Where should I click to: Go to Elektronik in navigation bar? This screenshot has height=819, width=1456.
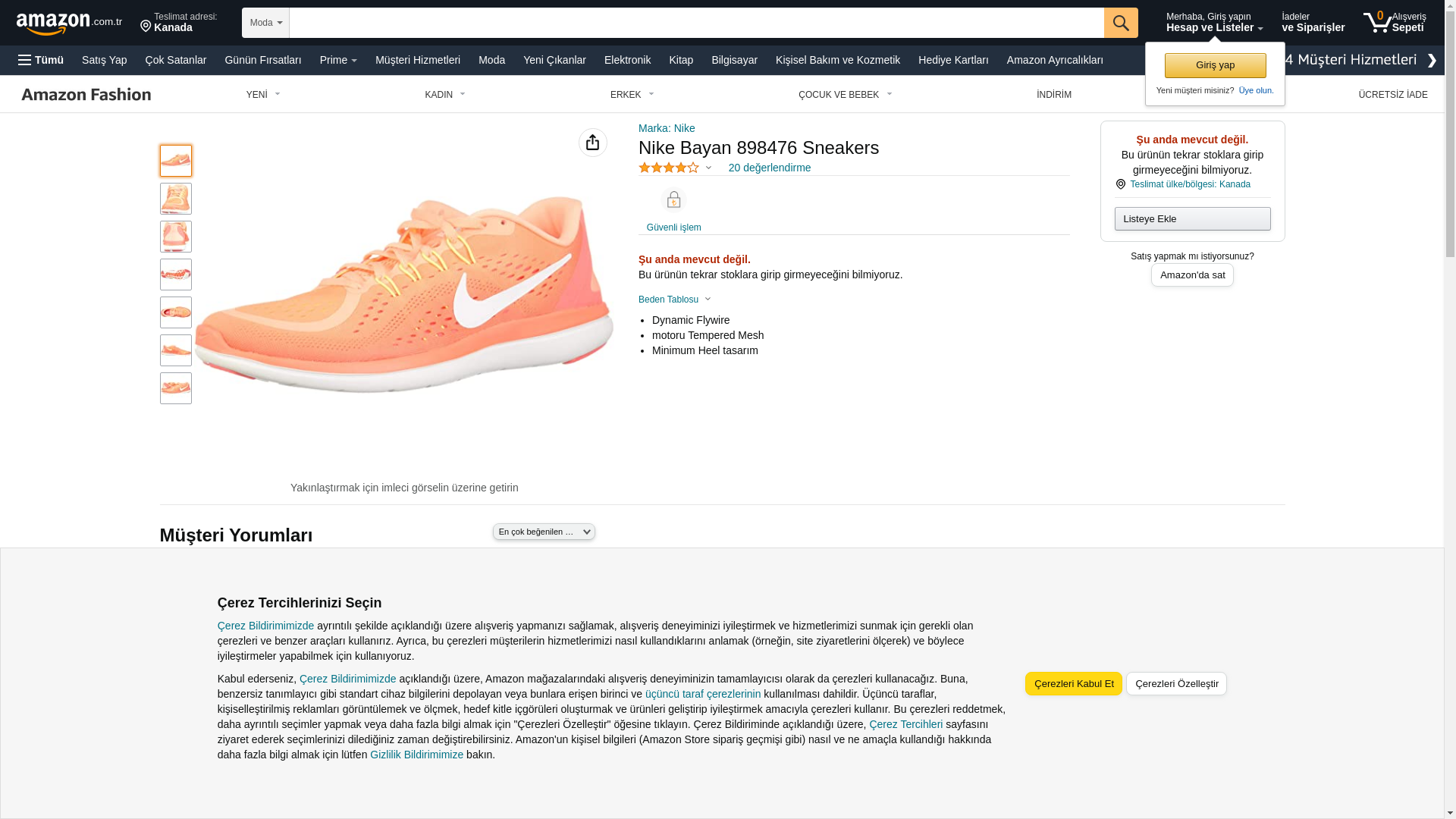click(x=627, y=60)
